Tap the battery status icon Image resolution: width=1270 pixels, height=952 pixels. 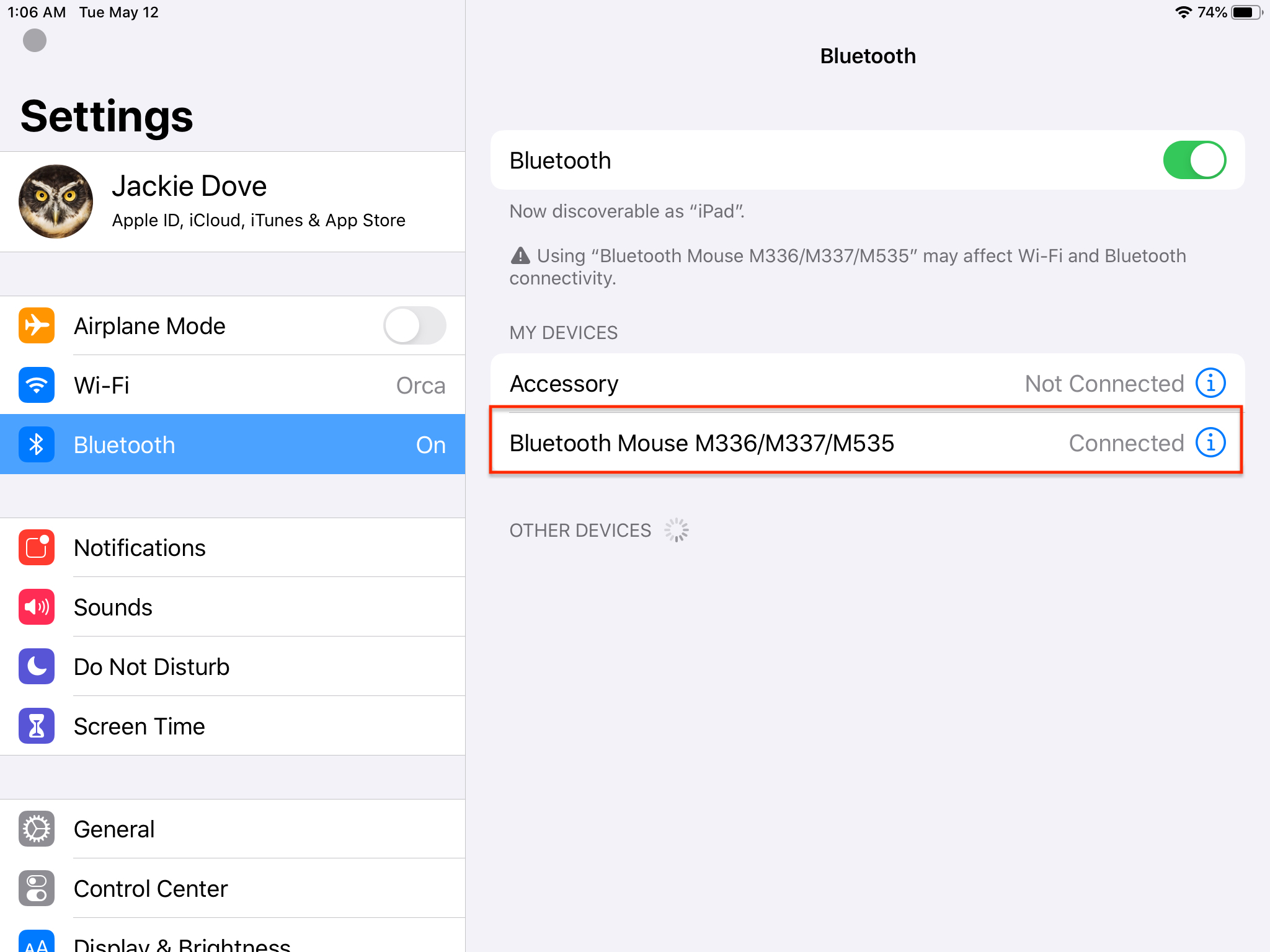tap(1247, 12)
